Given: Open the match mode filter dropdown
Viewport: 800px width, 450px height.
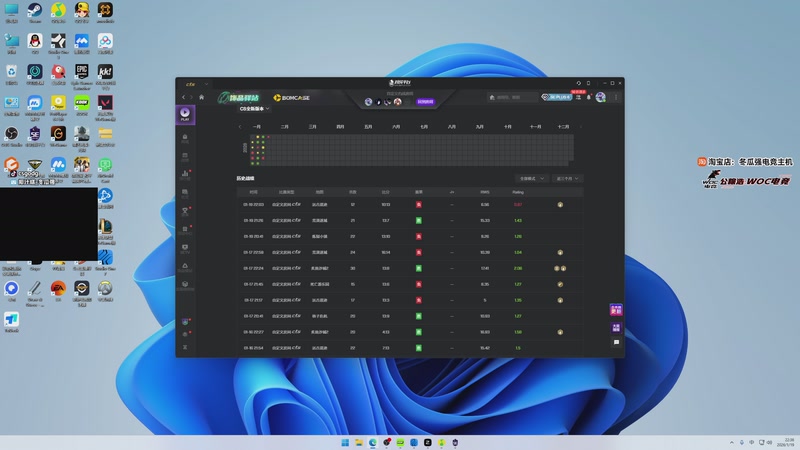Looking at the screenshot, I should pyautogui.click(x=531, y=179).
